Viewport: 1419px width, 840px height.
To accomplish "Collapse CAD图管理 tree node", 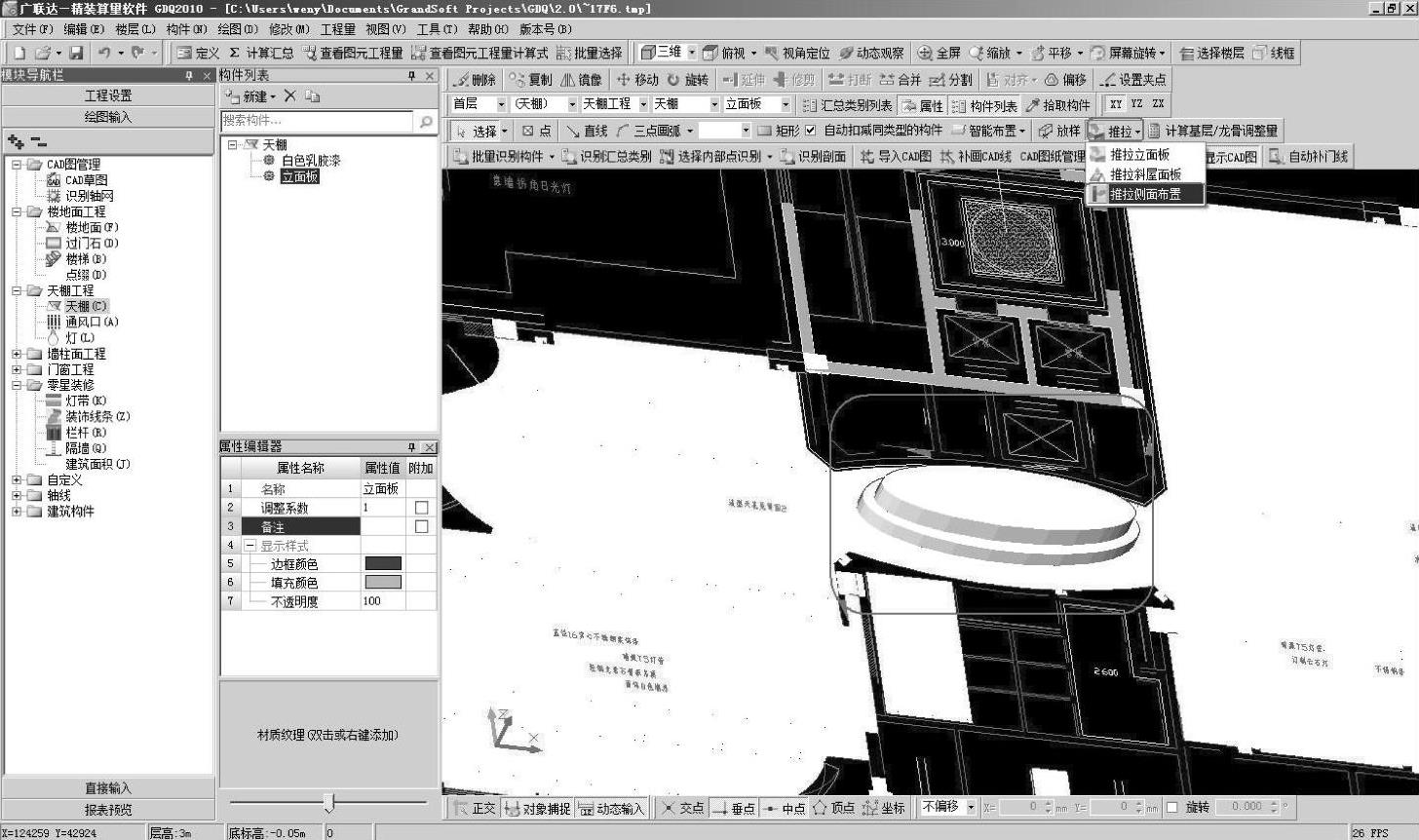I will click(17, 165).
